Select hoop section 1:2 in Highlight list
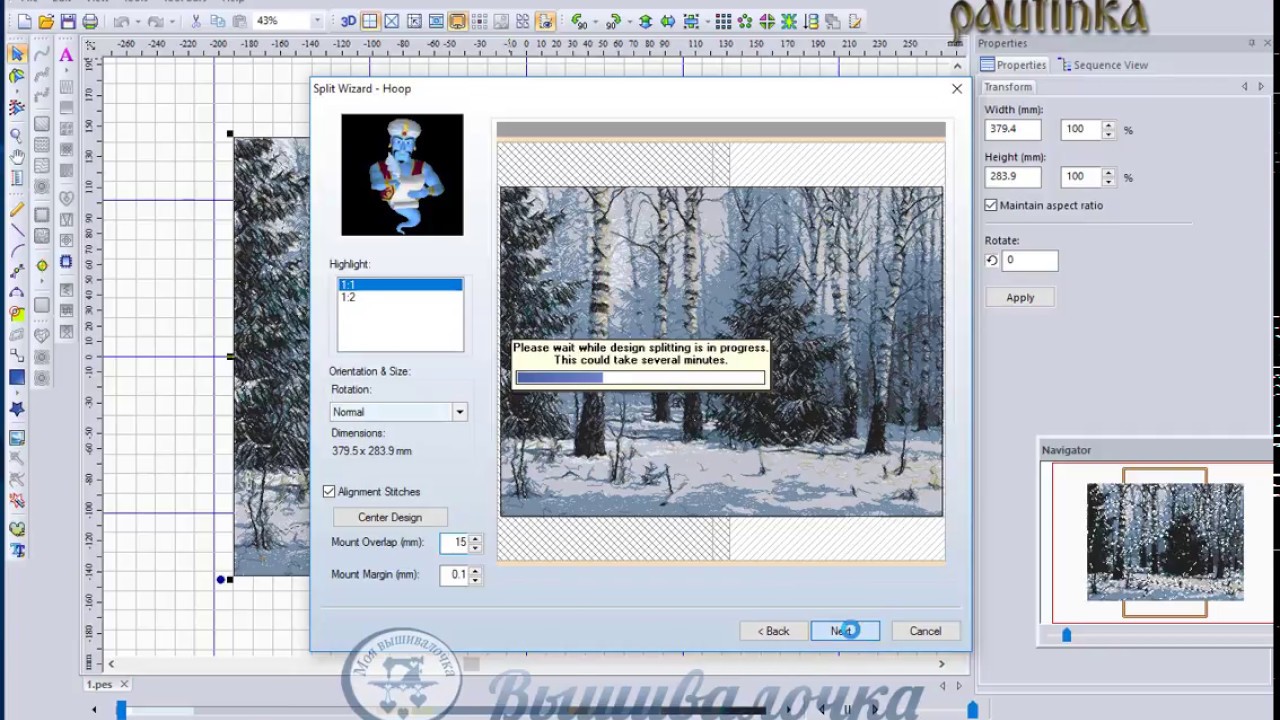The width and height of the screenshot is (1280, 720). pos(400,297)
